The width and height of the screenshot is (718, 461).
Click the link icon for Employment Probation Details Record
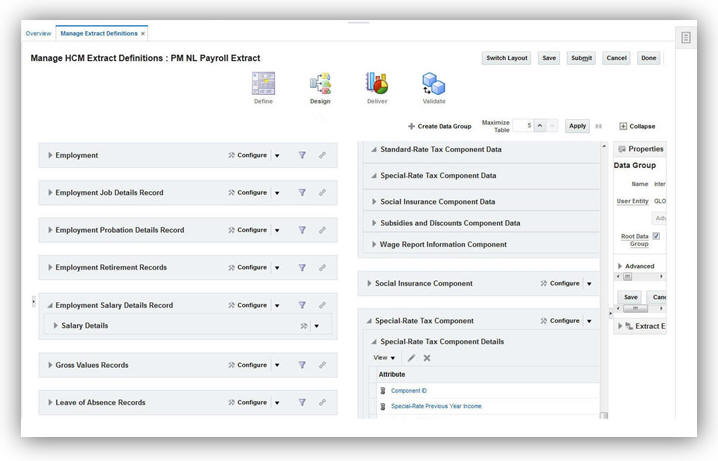pos(322,230)
